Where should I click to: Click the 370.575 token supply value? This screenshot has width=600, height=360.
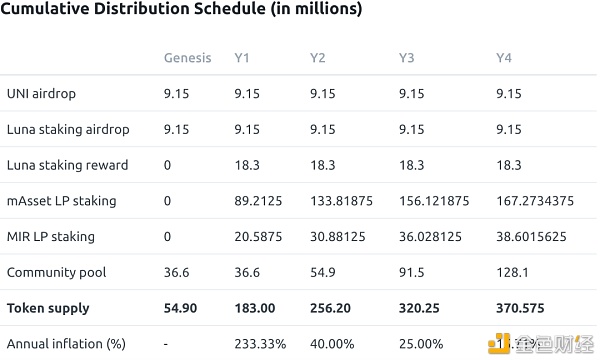click(x=520, y=308)
